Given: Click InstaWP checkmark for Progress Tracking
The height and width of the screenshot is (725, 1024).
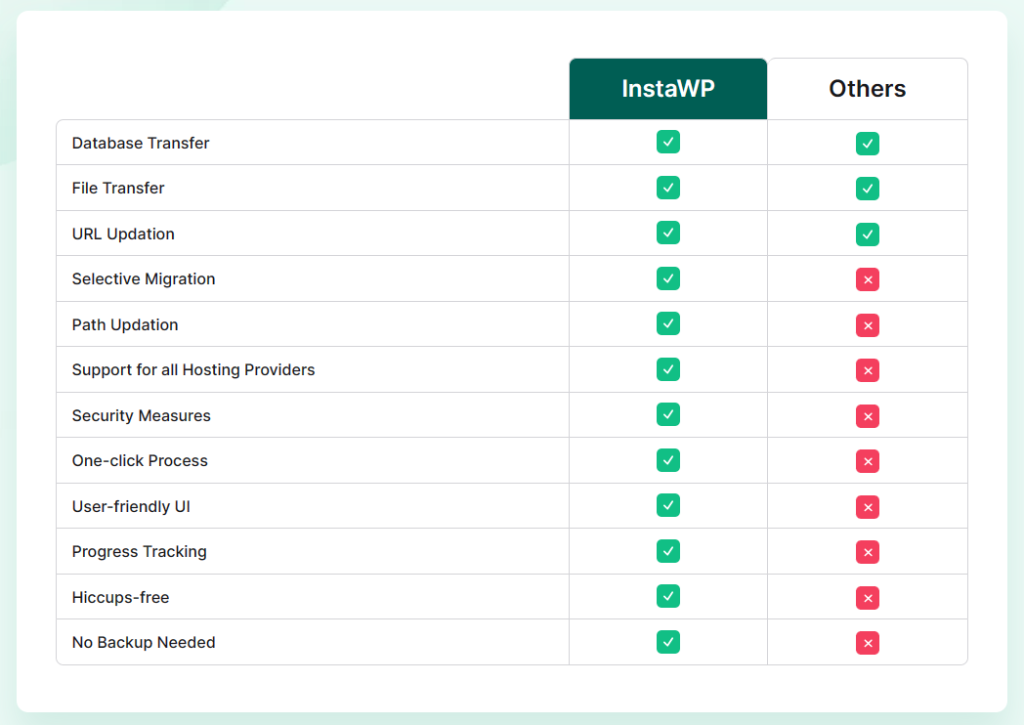Looking at the screenshot, I should [x=668, y=551].
